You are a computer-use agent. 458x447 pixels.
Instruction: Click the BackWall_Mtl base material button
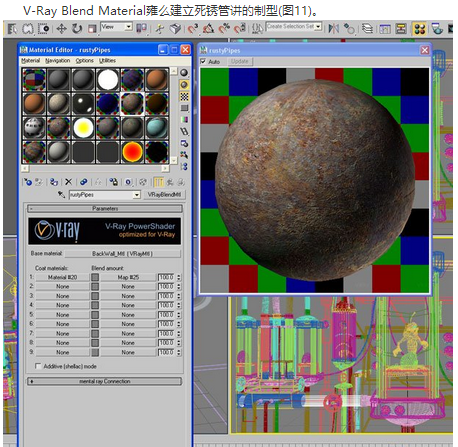(x=123, y=254)
